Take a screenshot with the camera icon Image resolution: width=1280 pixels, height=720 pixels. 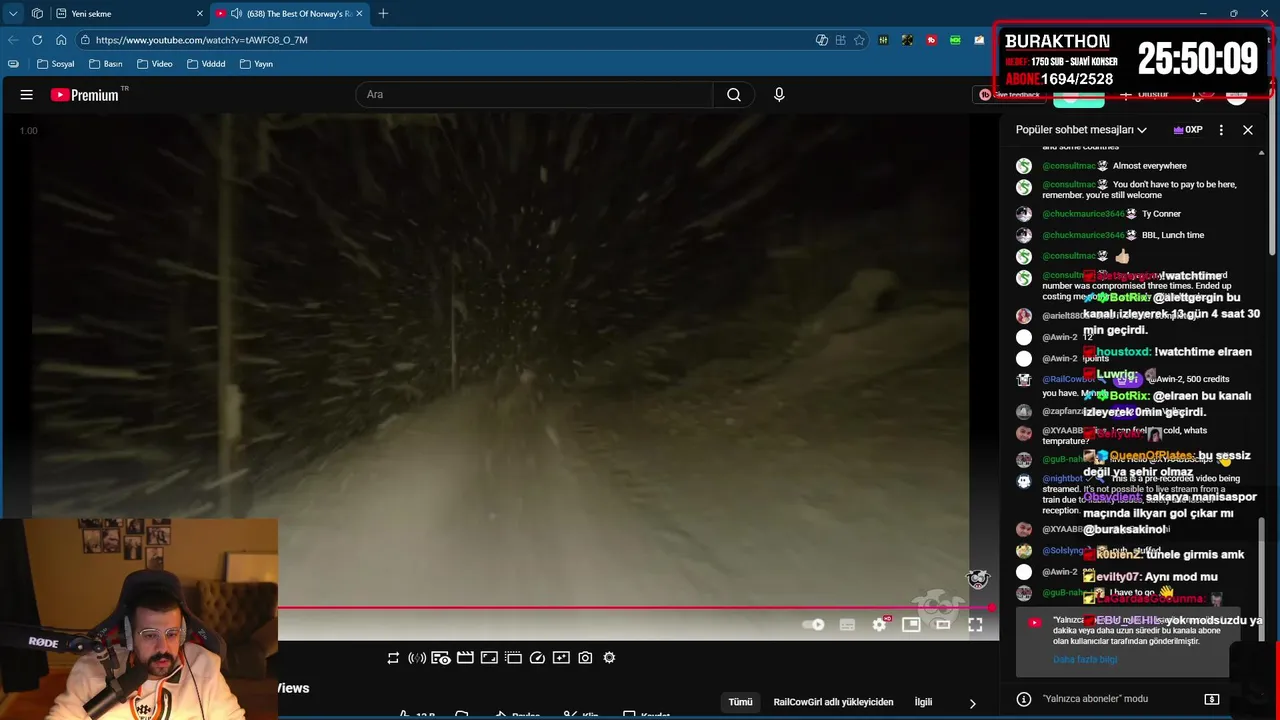585,658
